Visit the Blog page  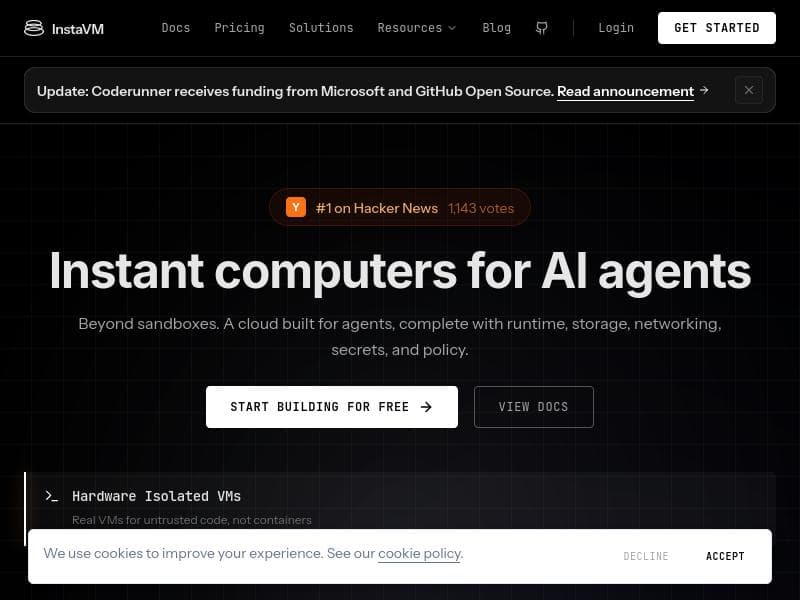click(496, 28)
